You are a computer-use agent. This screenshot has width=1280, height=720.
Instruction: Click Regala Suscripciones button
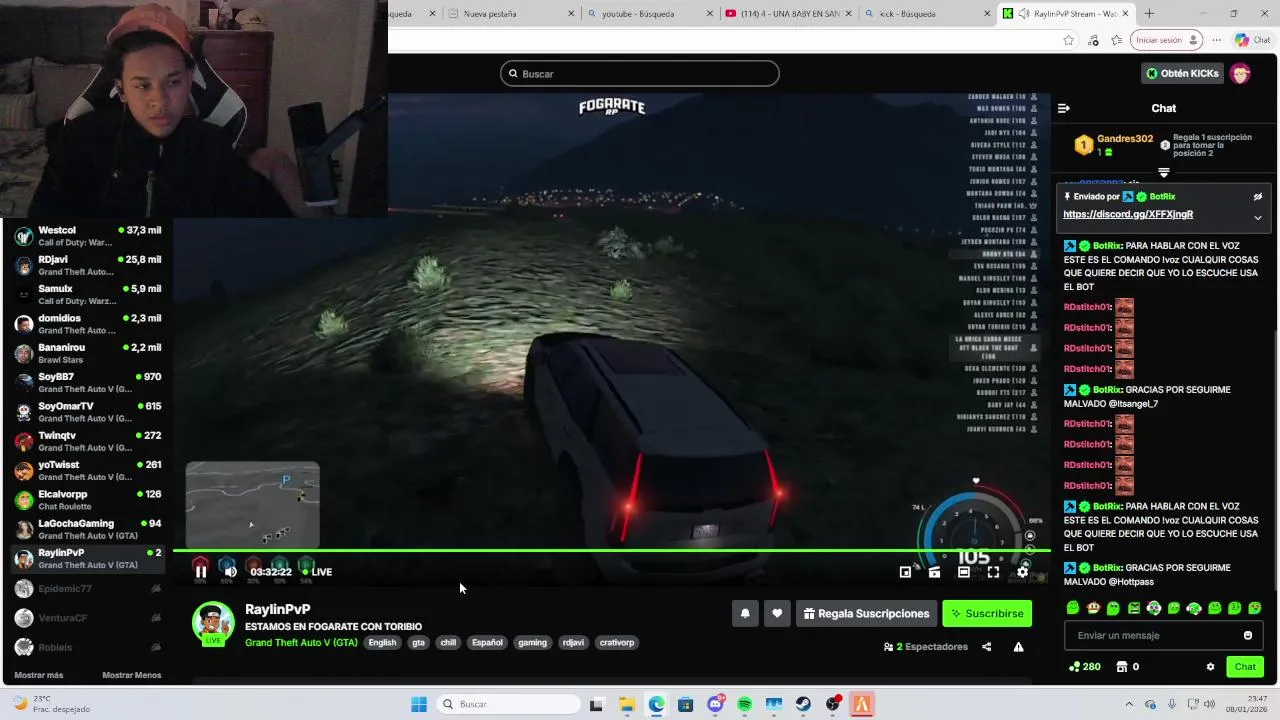coord(866,614)
